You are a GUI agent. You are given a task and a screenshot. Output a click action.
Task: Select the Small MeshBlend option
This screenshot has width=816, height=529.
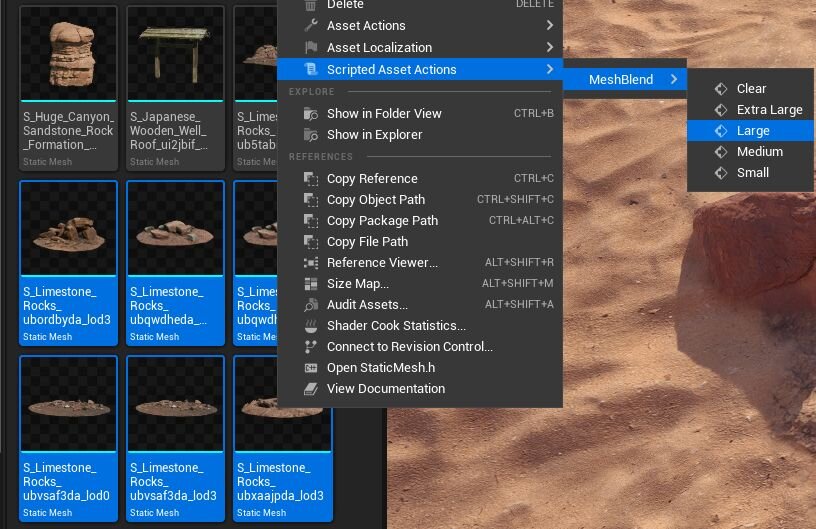(x=750, y=173)
